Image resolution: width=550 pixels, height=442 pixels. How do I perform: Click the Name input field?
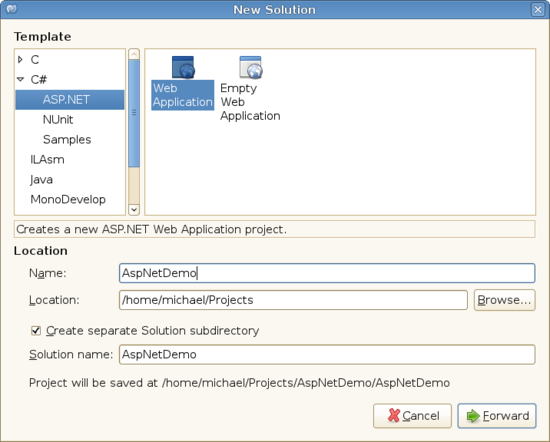327,273
